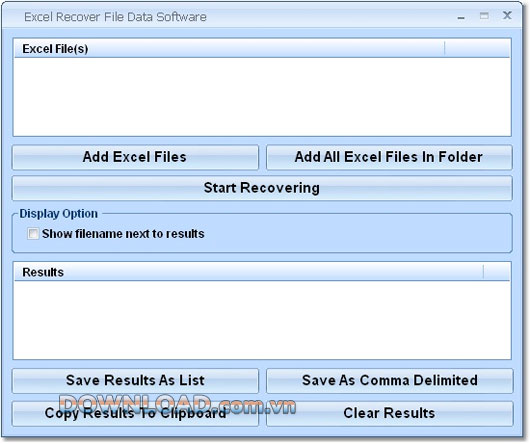The height and width of the screenshot is (444, 530).
Task: Enable Show filename next to results
Action: (x=33, y=233)
